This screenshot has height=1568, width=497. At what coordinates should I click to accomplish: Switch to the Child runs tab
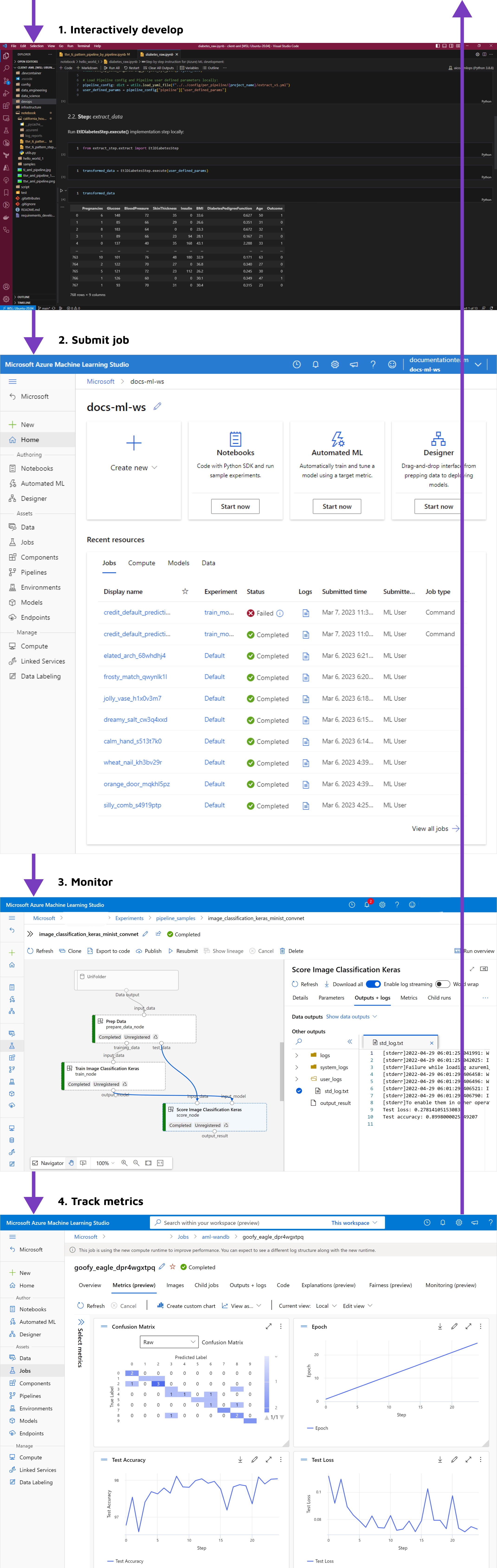(x=439, y=997)
